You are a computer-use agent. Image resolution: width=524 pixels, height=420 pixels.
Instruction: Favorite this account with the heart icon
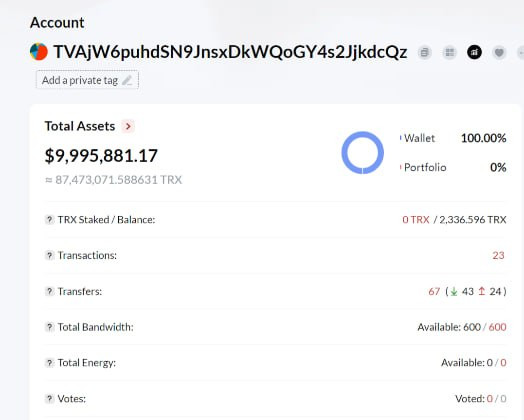point(499,52)
